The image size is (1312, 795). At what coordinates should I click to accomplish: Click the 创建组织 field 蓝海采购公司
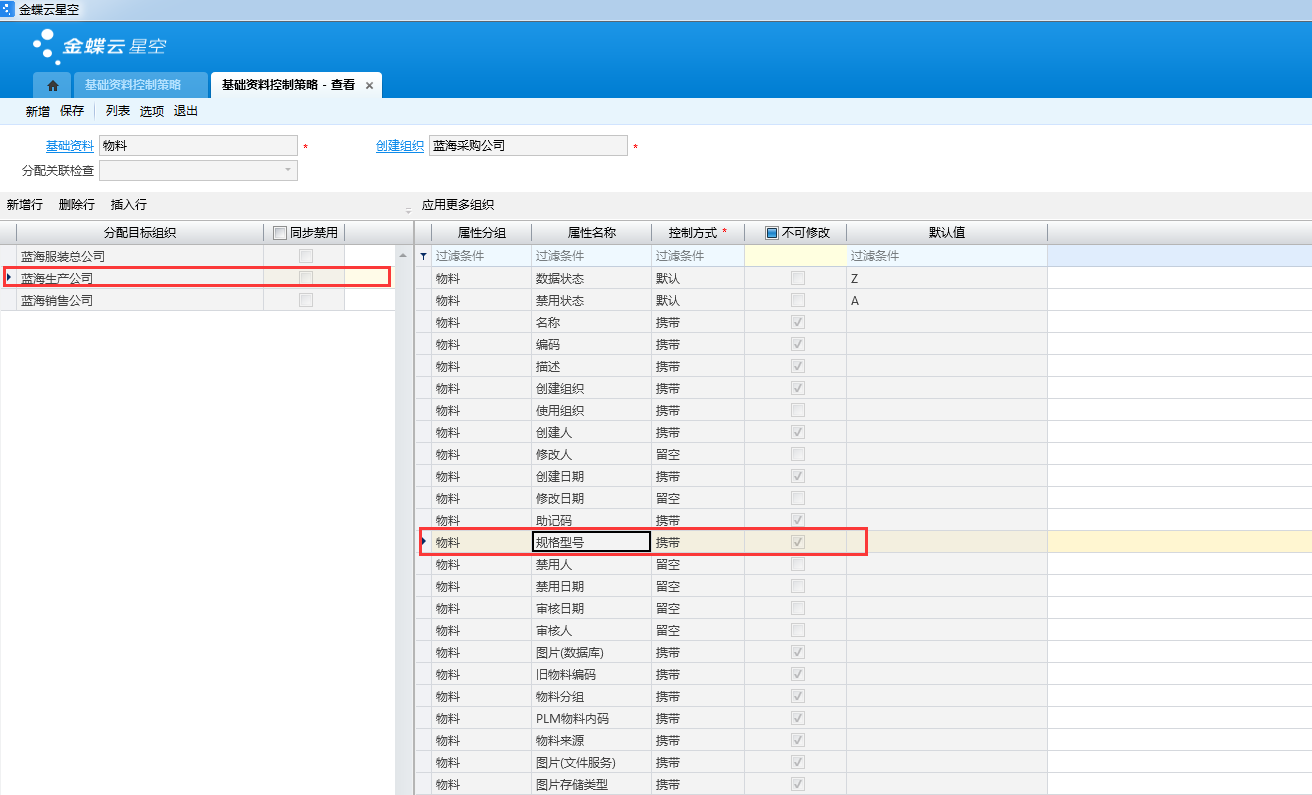point(528,146)
